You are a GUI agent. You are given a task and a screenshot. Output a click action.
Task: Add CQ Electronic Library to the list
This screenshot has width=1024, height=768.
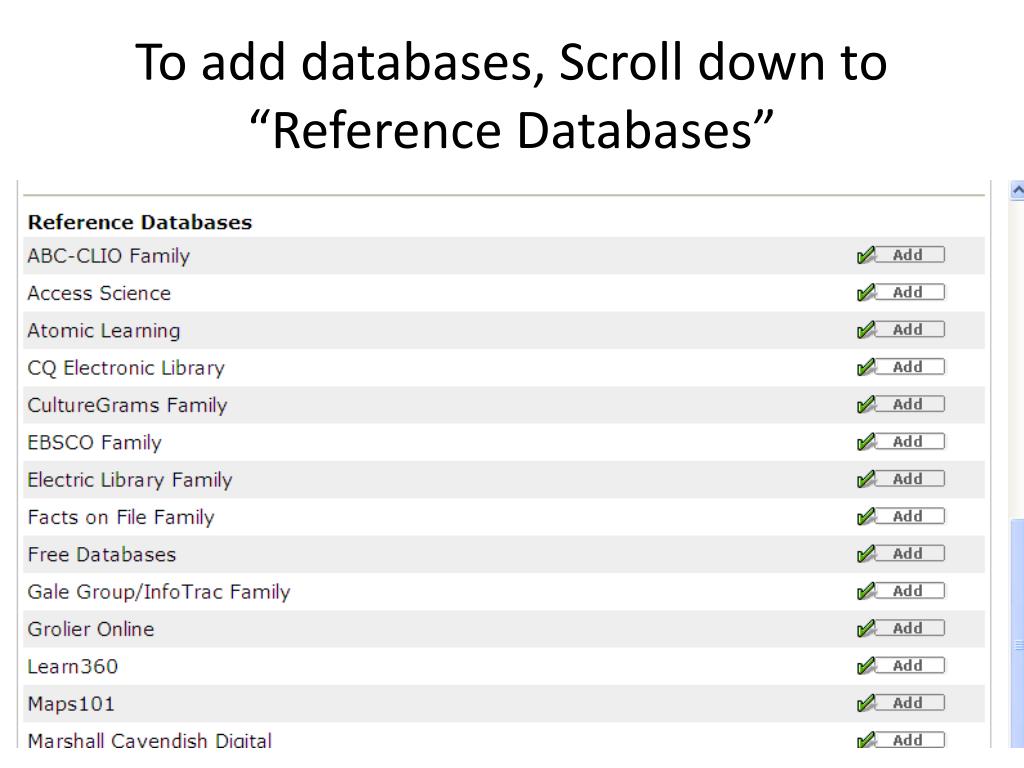[901, 367]
